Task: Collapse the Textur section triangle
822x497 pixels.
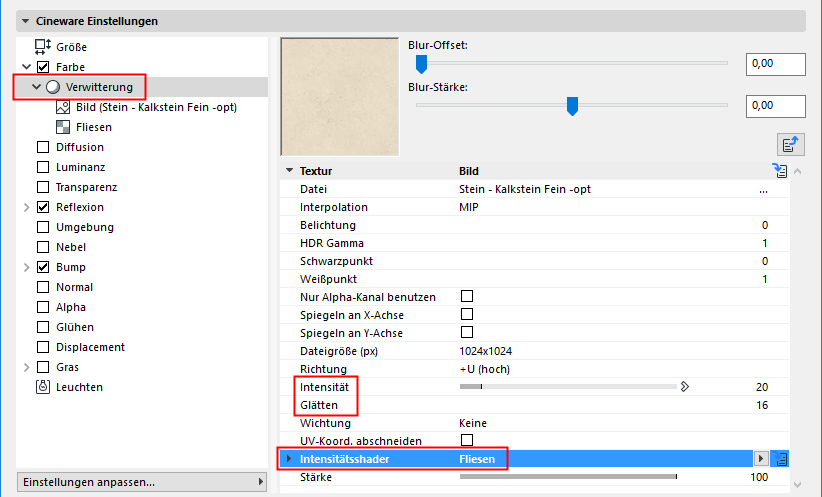Action: 289,171
